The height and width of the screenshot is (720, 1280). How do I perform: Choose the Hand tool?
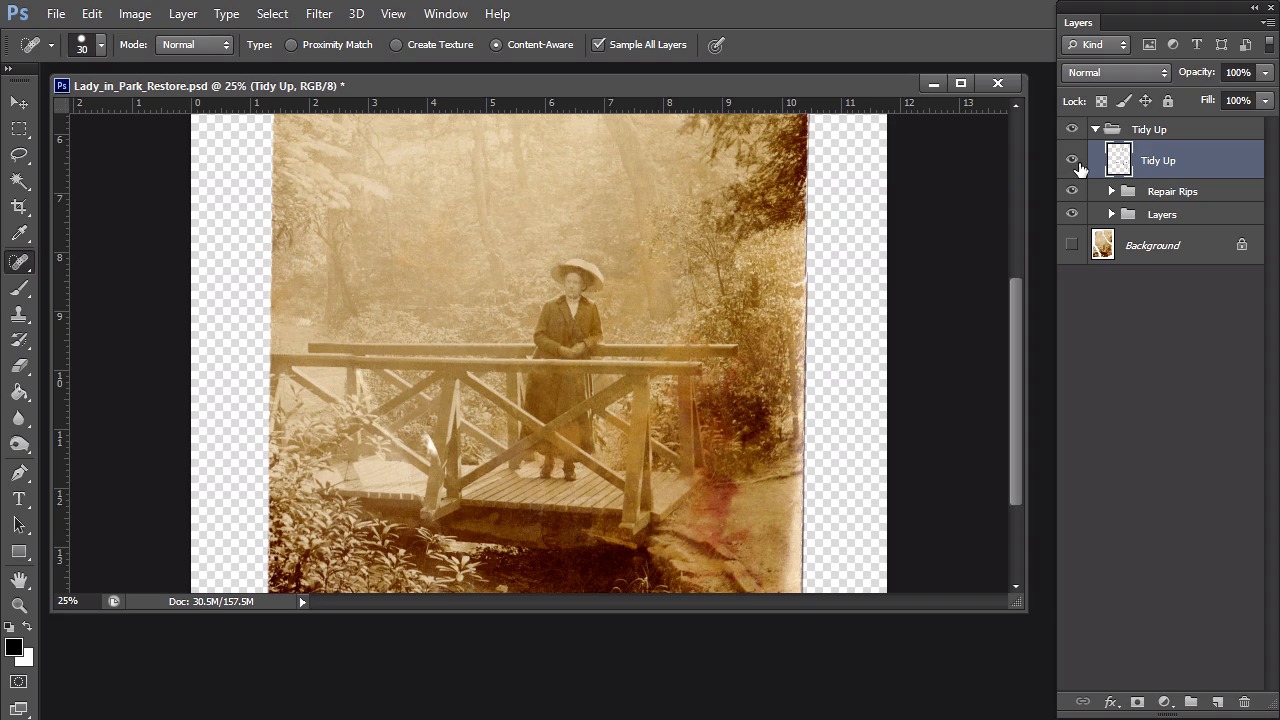[x=19, y=580]
